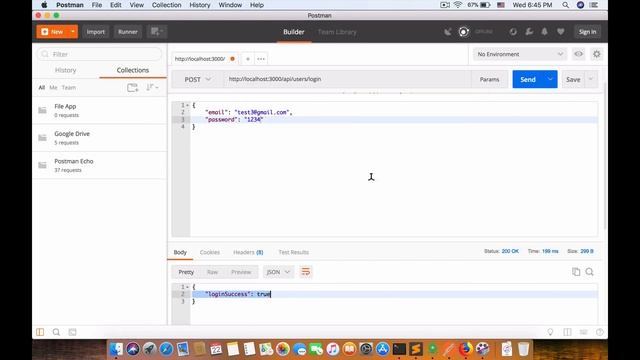Image resolution: width=640 pixels, height=360 pixels.
Task: Click the Import button
Action: point(96,31)
